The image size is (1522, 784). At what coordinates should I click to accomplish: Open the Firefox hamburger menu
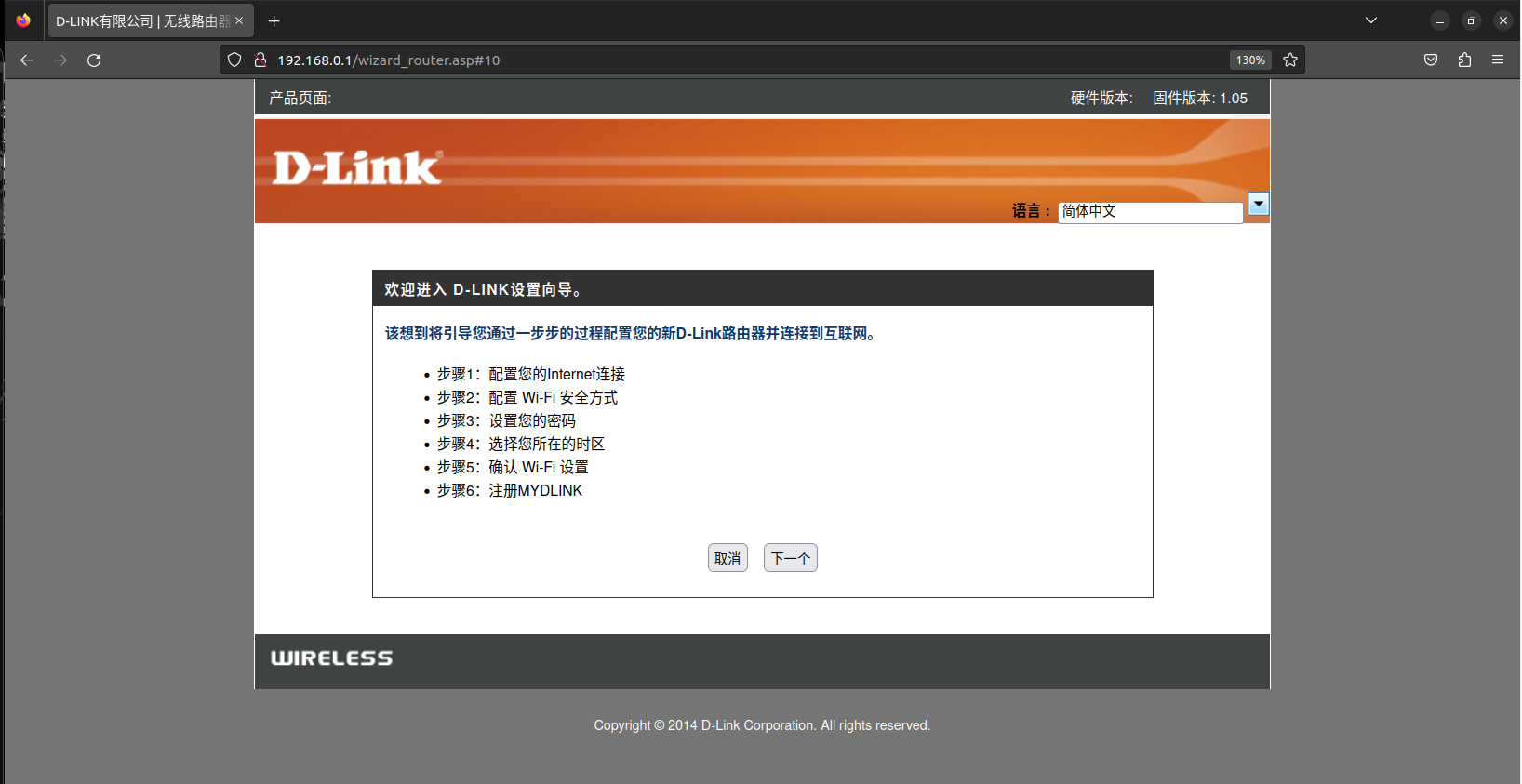coord(1498,60)
